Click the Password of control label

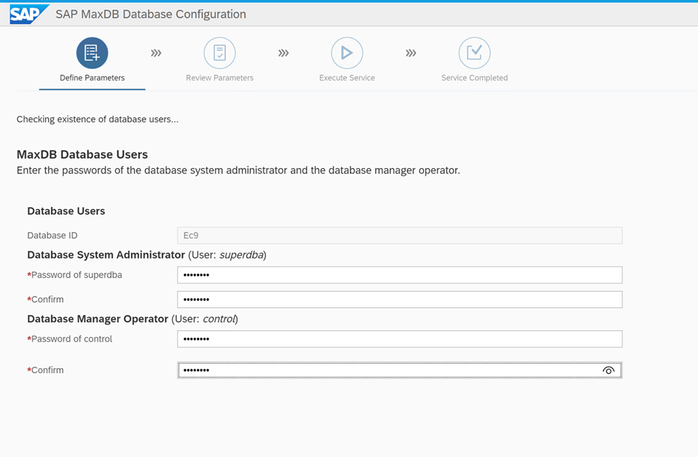tap(70, 339)
